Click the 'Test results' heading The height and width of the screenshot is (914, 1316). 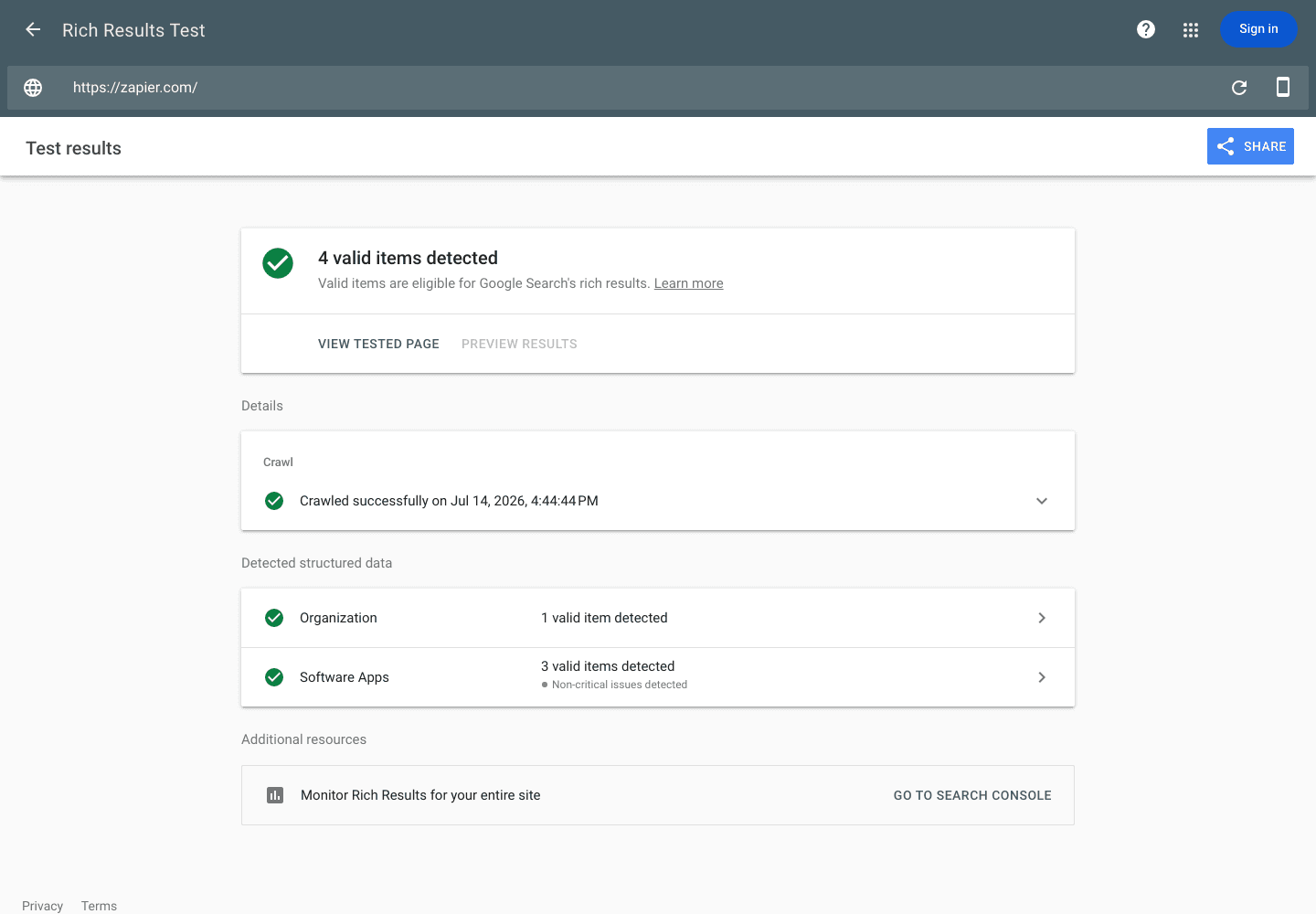[x=73, y=148]
